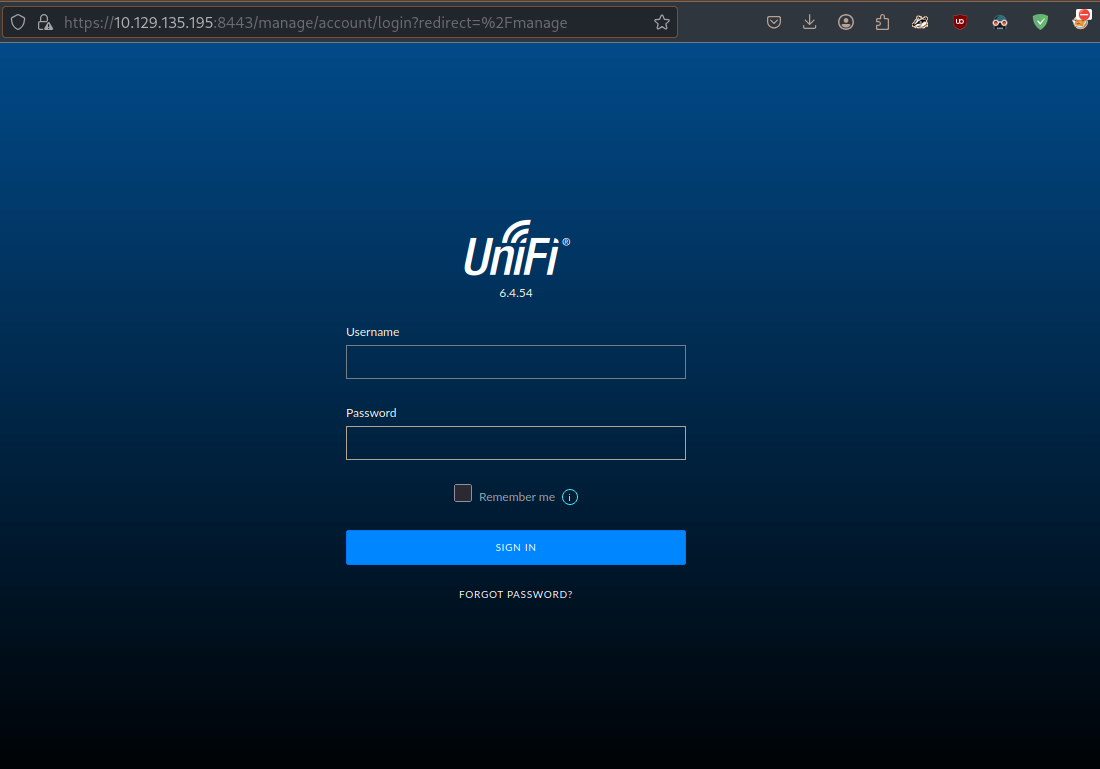
Task: Open the FORGOT PASSWORD? link
Action: pyautogui.click(x=516, y=595)
